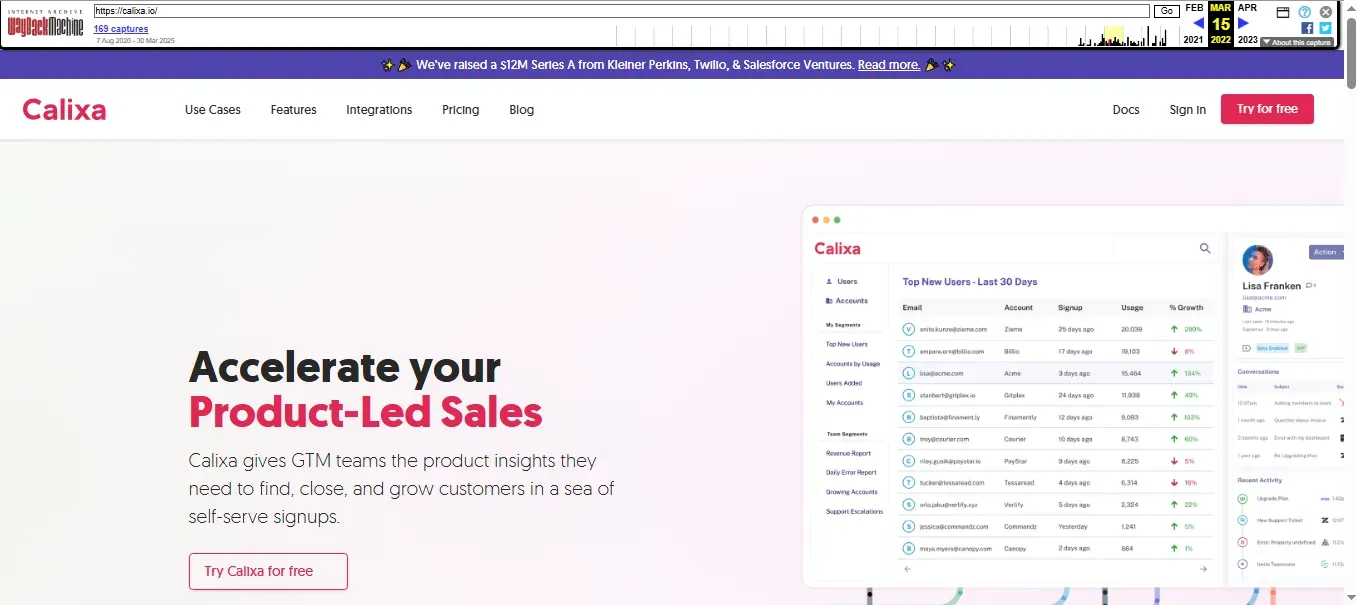
Task: Select year 2023 in Wayback toolbar
Action: coord(1247,40)
